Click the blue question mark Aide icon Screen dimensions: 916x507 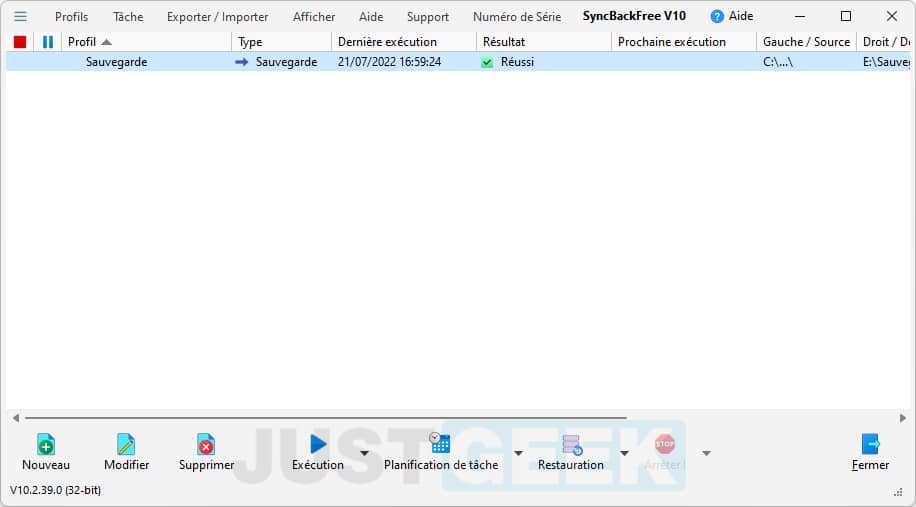pyautogui.click(x=717, y=17)
